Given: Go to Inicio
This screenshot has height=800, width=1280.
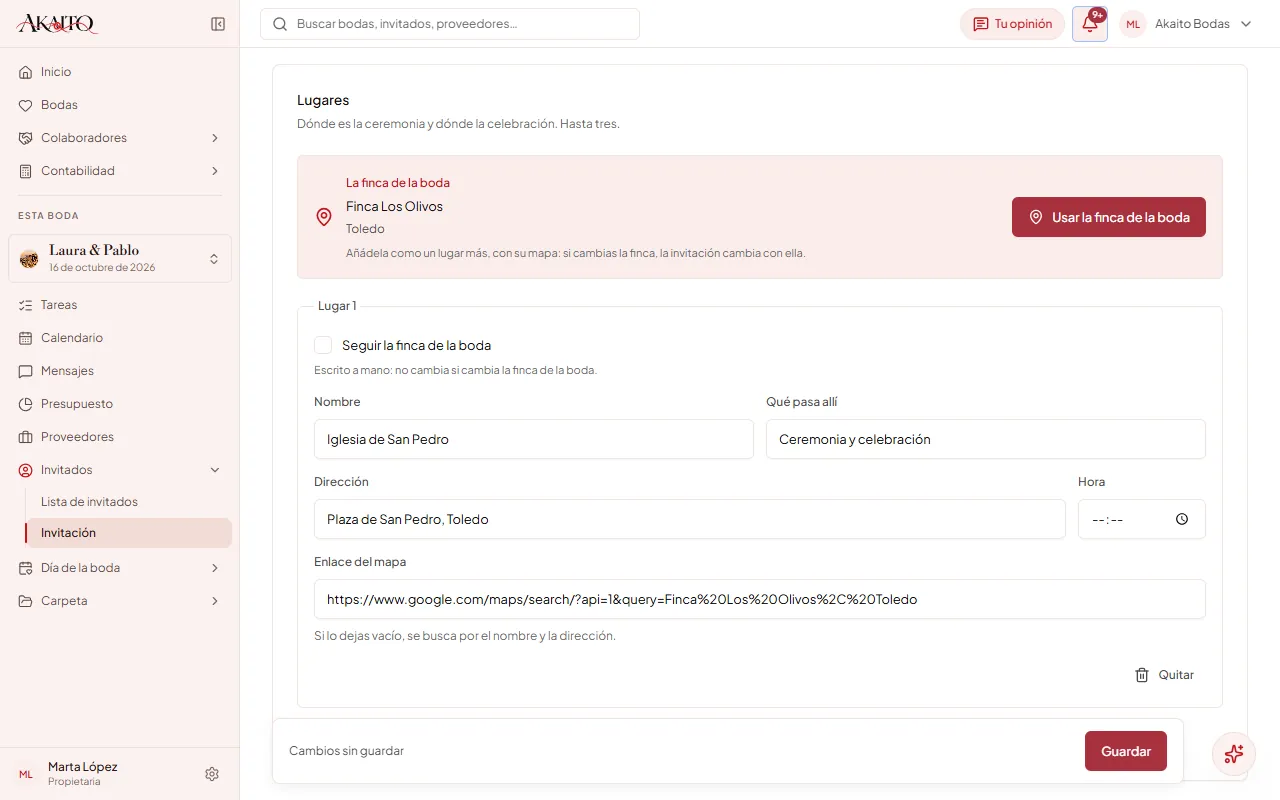Looking at the screenshot, I should 120,72.
